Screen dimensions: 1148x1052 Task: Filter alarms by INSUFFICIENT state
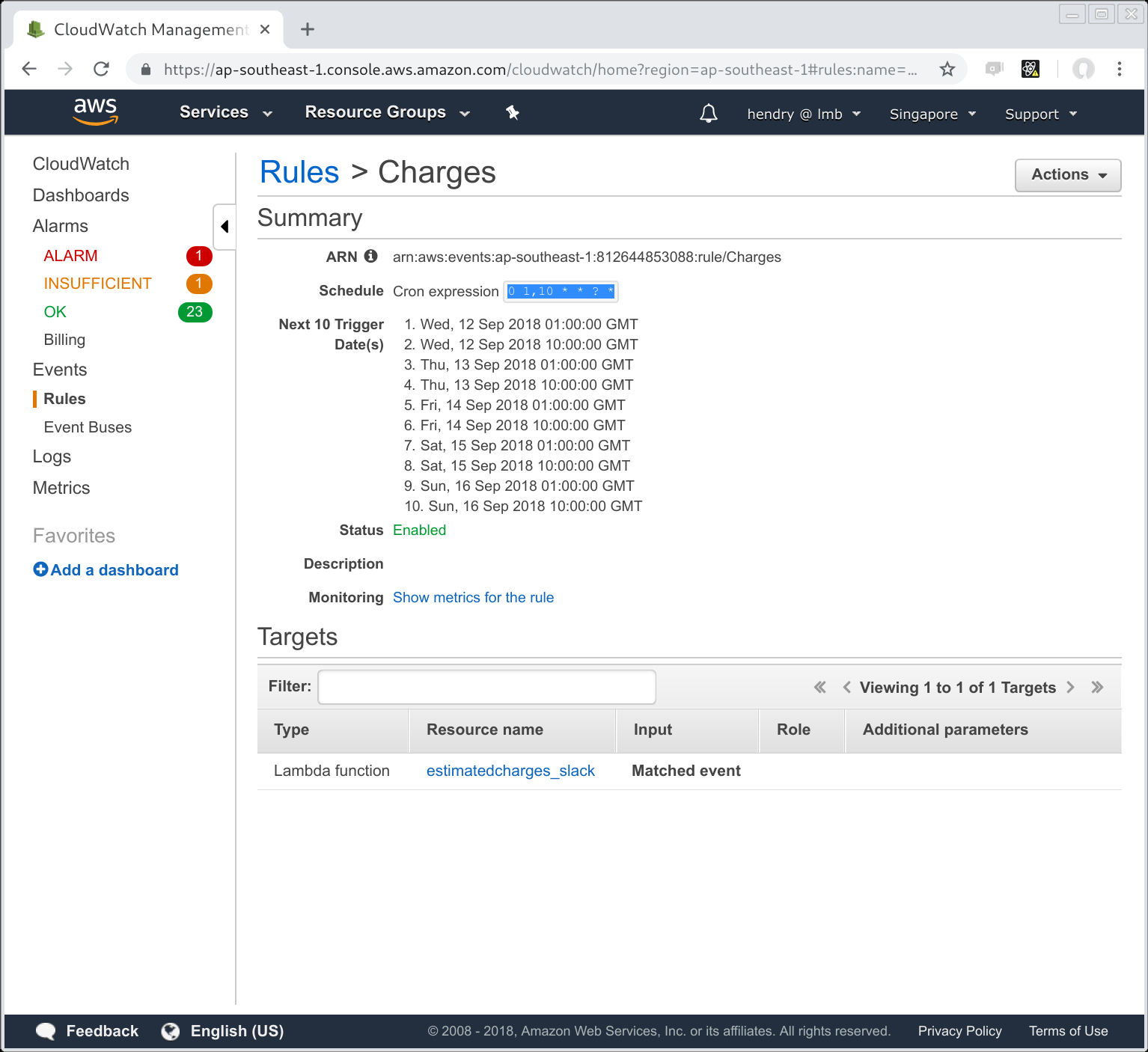coord(97,284)
